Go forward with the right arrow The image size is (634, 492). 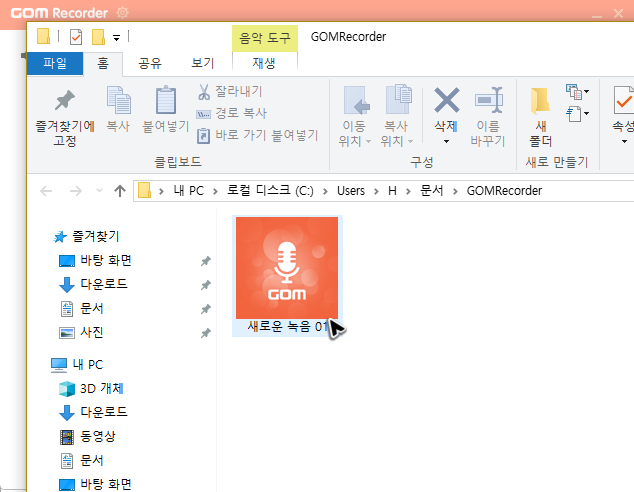pyautogui.click(x=76, y=191)
